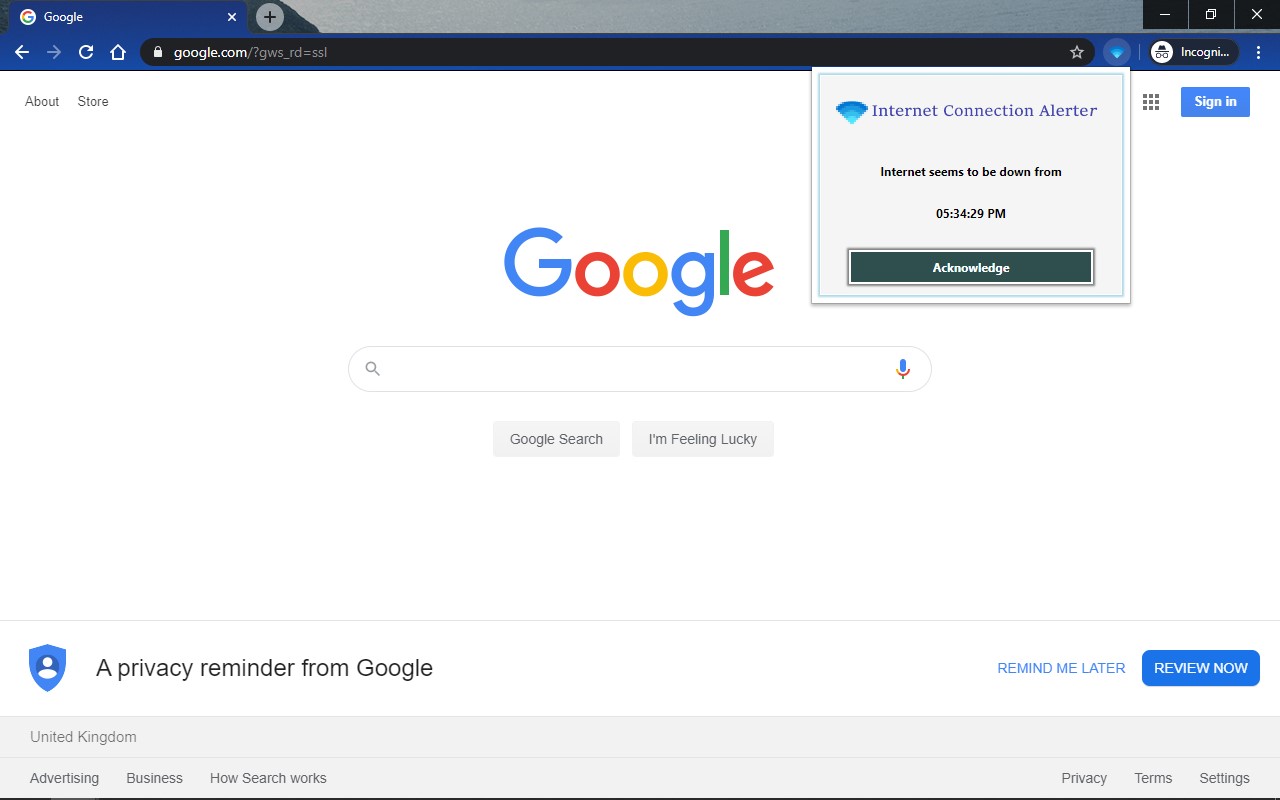
Task: Select the Google tab
Action: 128,17
